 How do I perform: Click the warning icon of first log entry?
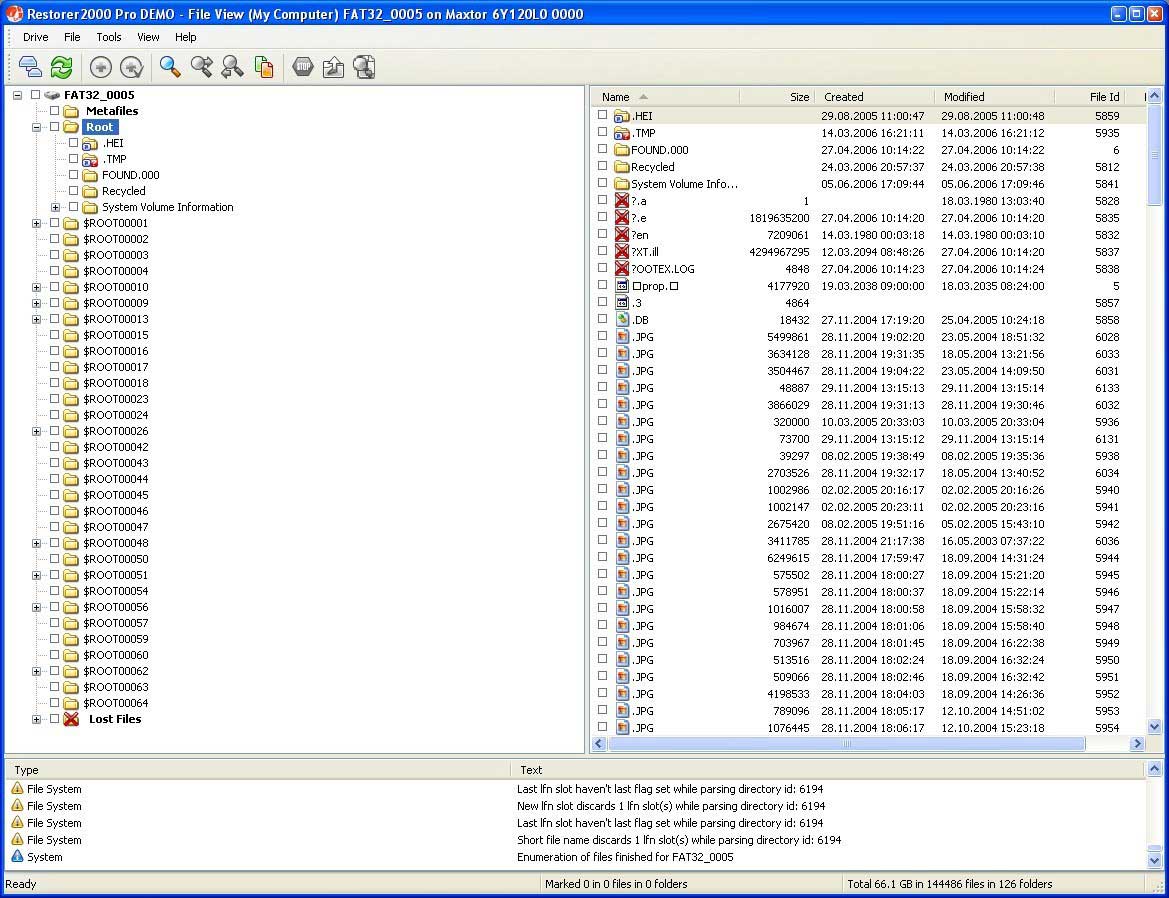[17, 788]
